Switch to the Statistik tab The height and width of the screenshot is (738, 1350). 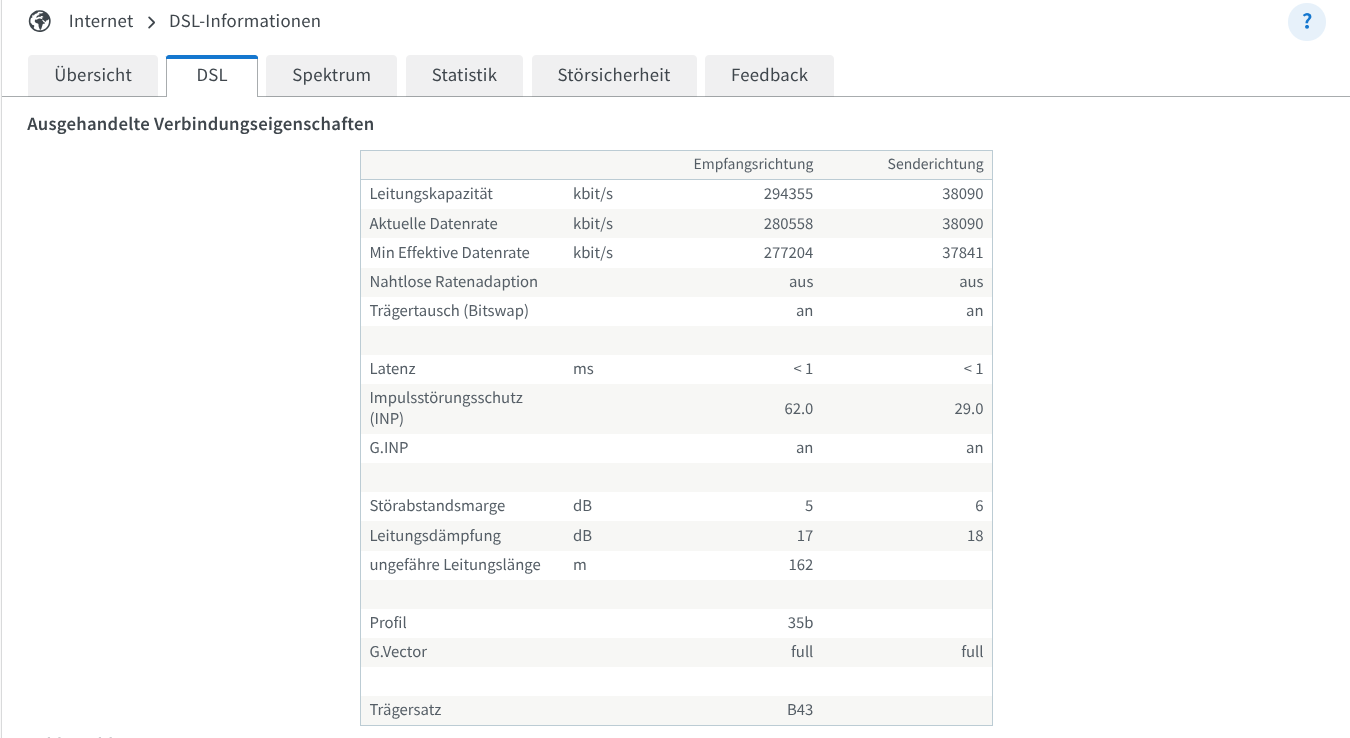(x=464, y=75)
